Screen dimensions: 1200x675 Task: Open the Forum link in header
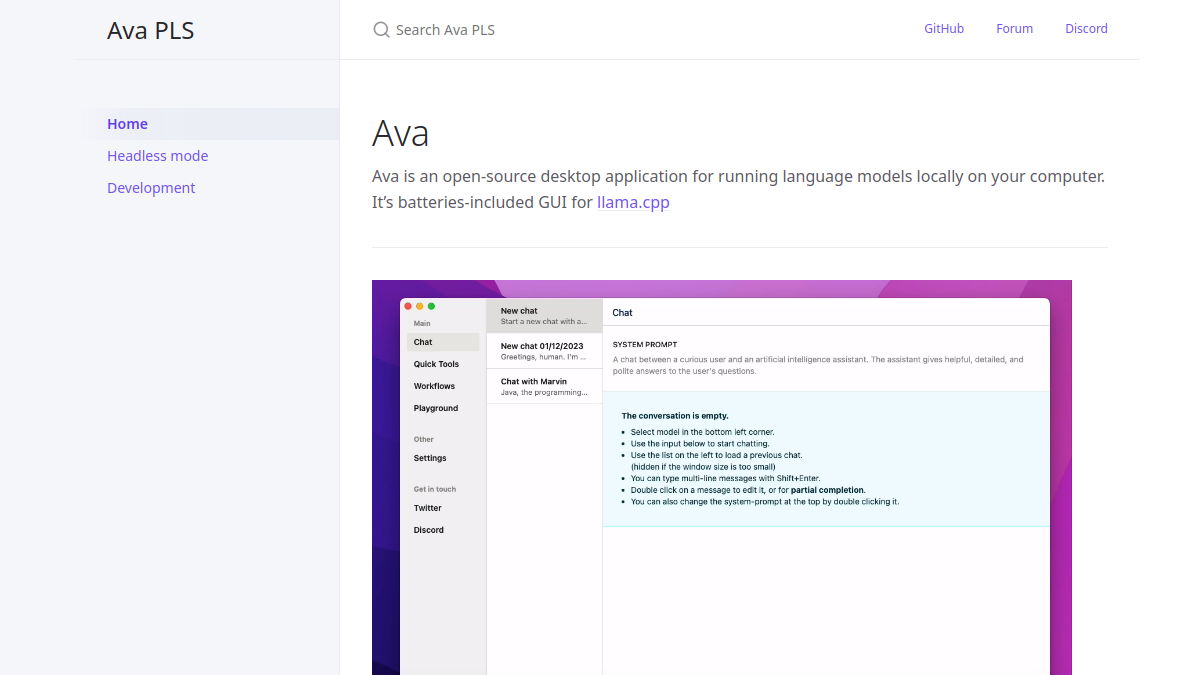[x=1014, y=29]
